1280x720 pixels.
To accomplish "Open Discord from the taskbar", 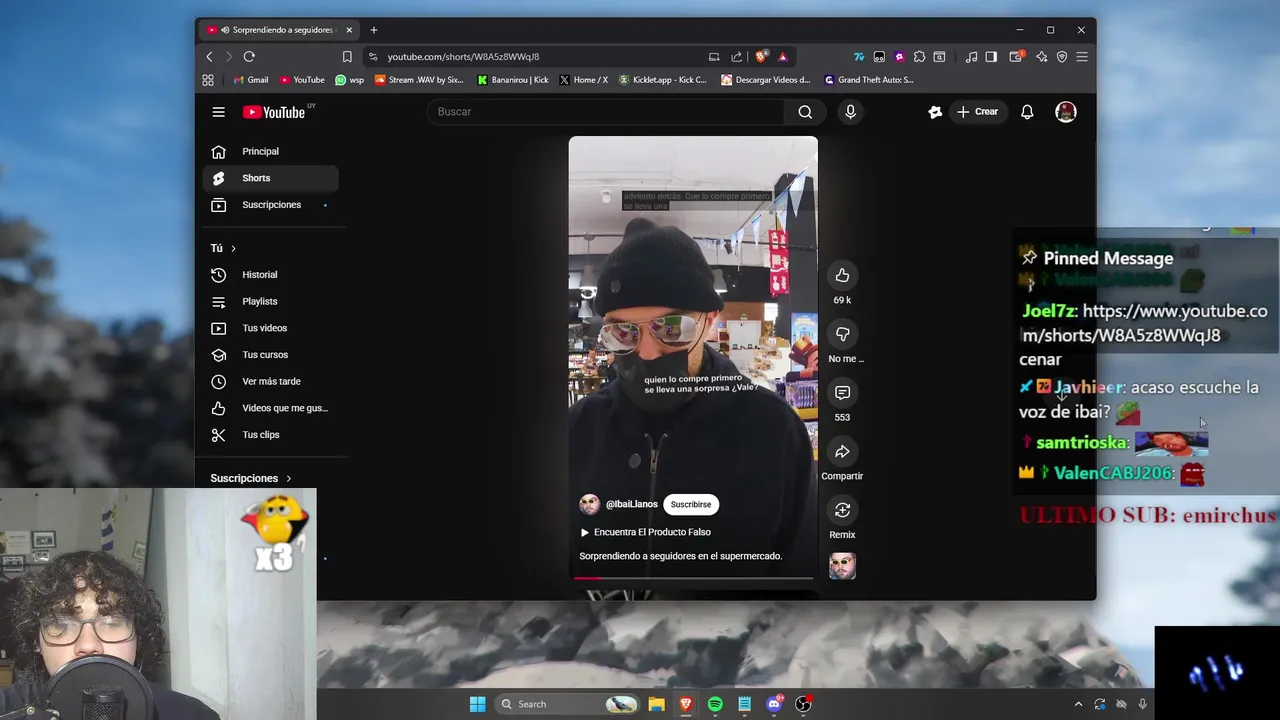I will click(x=774, y=704).
